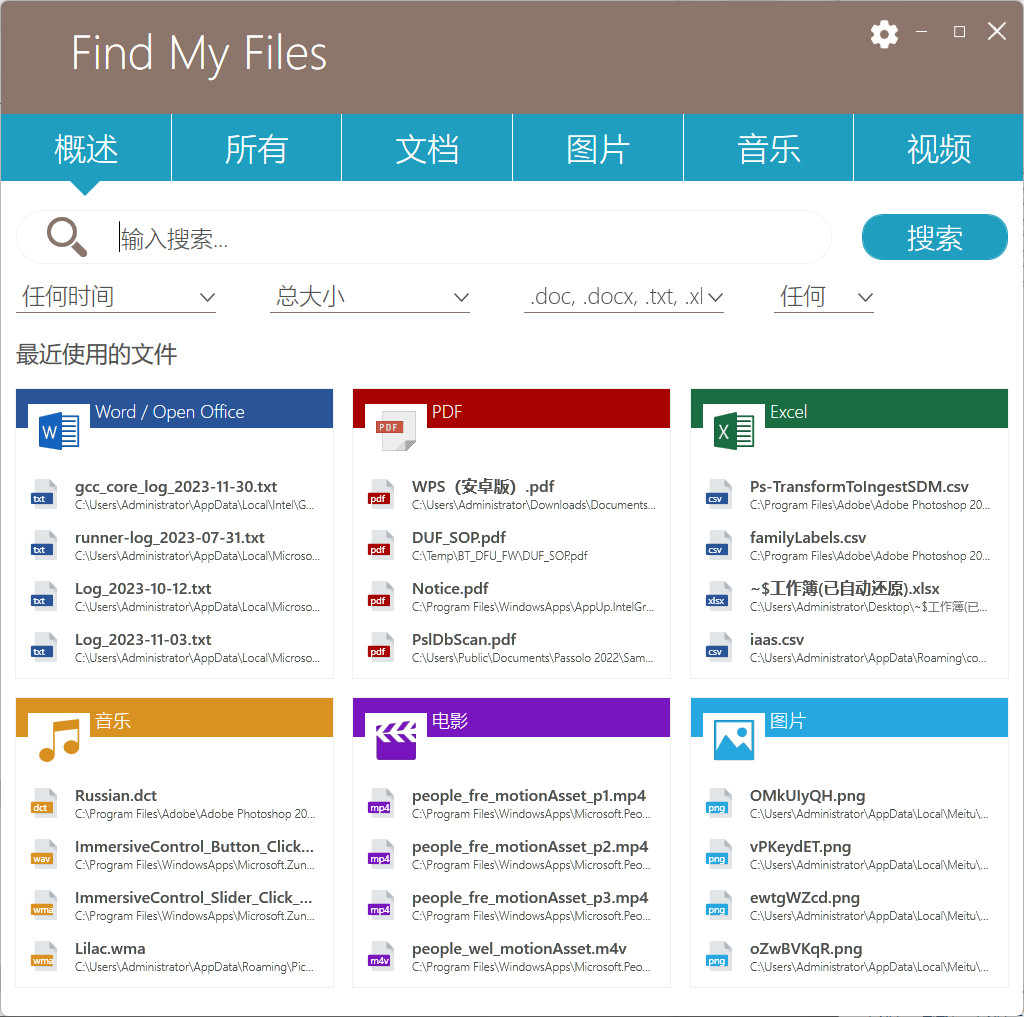This screenshot has width=1024, height=1017.
Task: Click the Word document category icon
Action: 59,431
